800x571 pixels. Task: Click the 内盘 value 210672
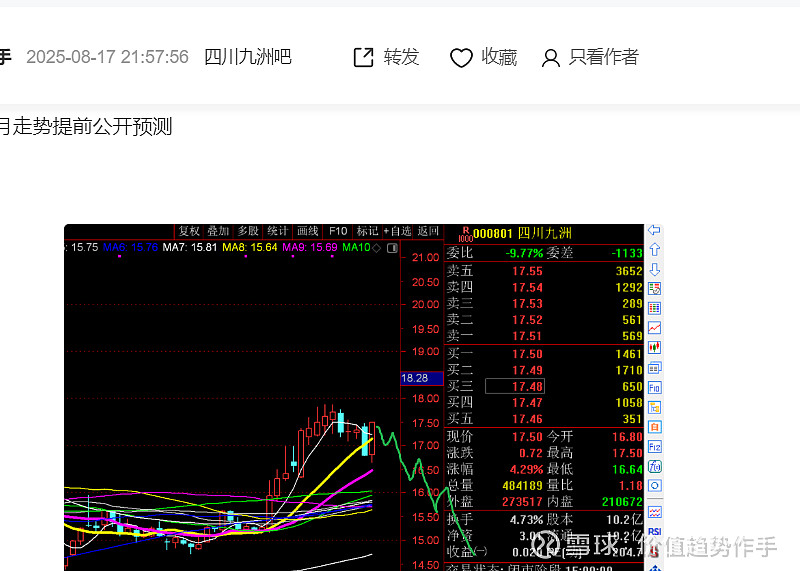622,502
